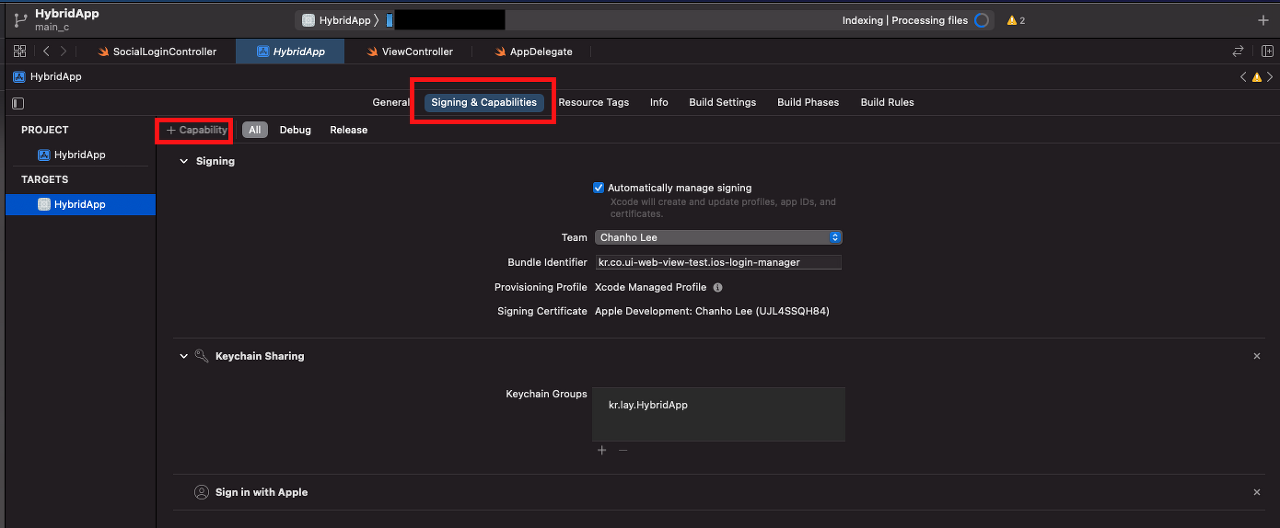
Task: Open the Build Settings tab
Action: click(x=722, y=102)
